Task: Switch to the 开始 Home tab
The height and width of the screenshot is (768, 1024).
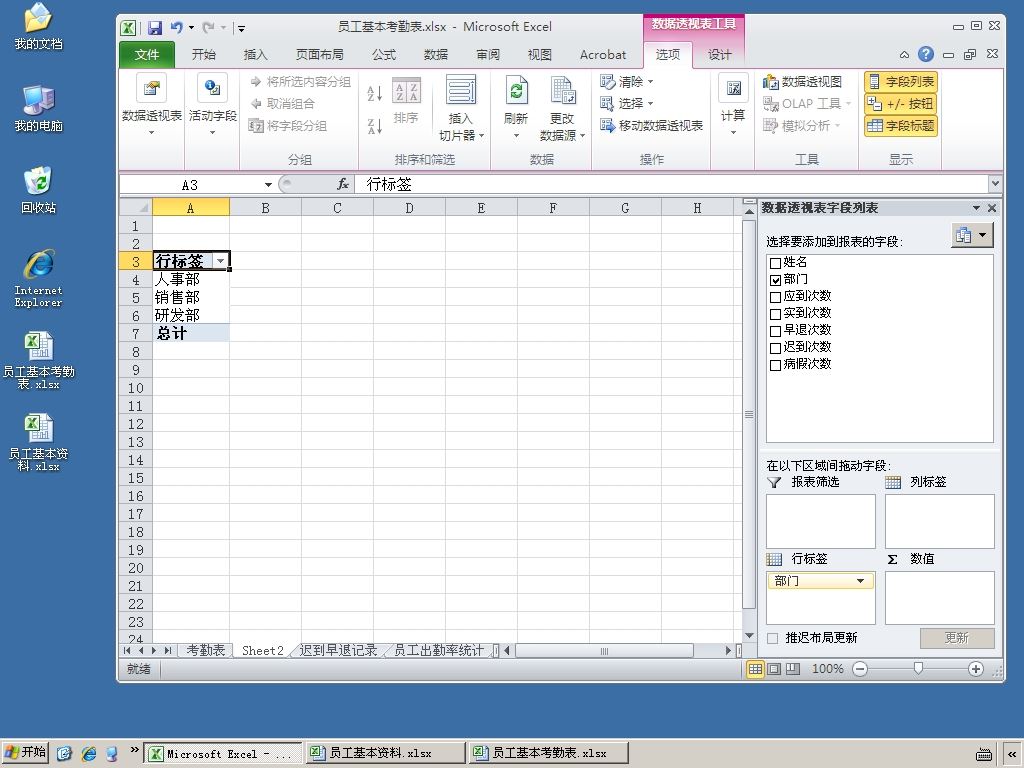Action: click(x=204, y=54)
